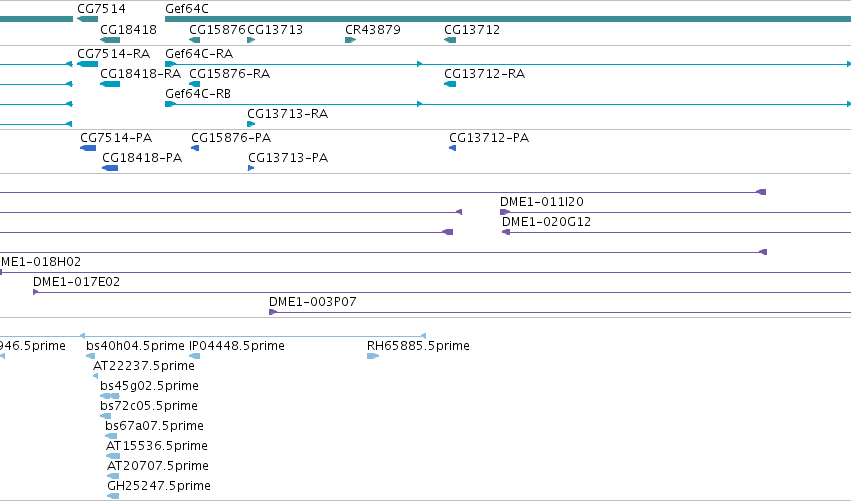
Task: Select the CG13713-RA transcript label
Action: [x=288, y=113]
